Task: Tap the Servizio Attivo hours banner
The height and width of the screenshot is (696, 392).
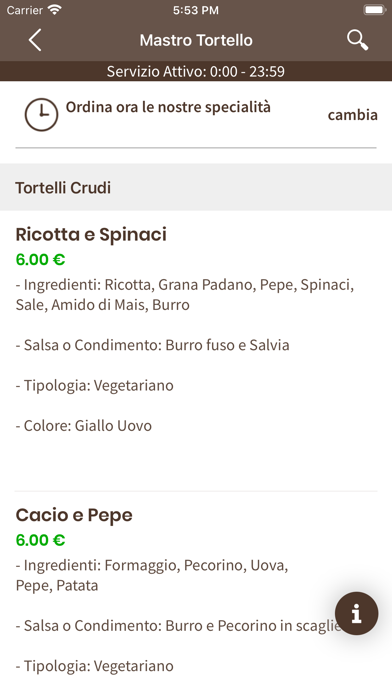Action: tap(196, 71)
